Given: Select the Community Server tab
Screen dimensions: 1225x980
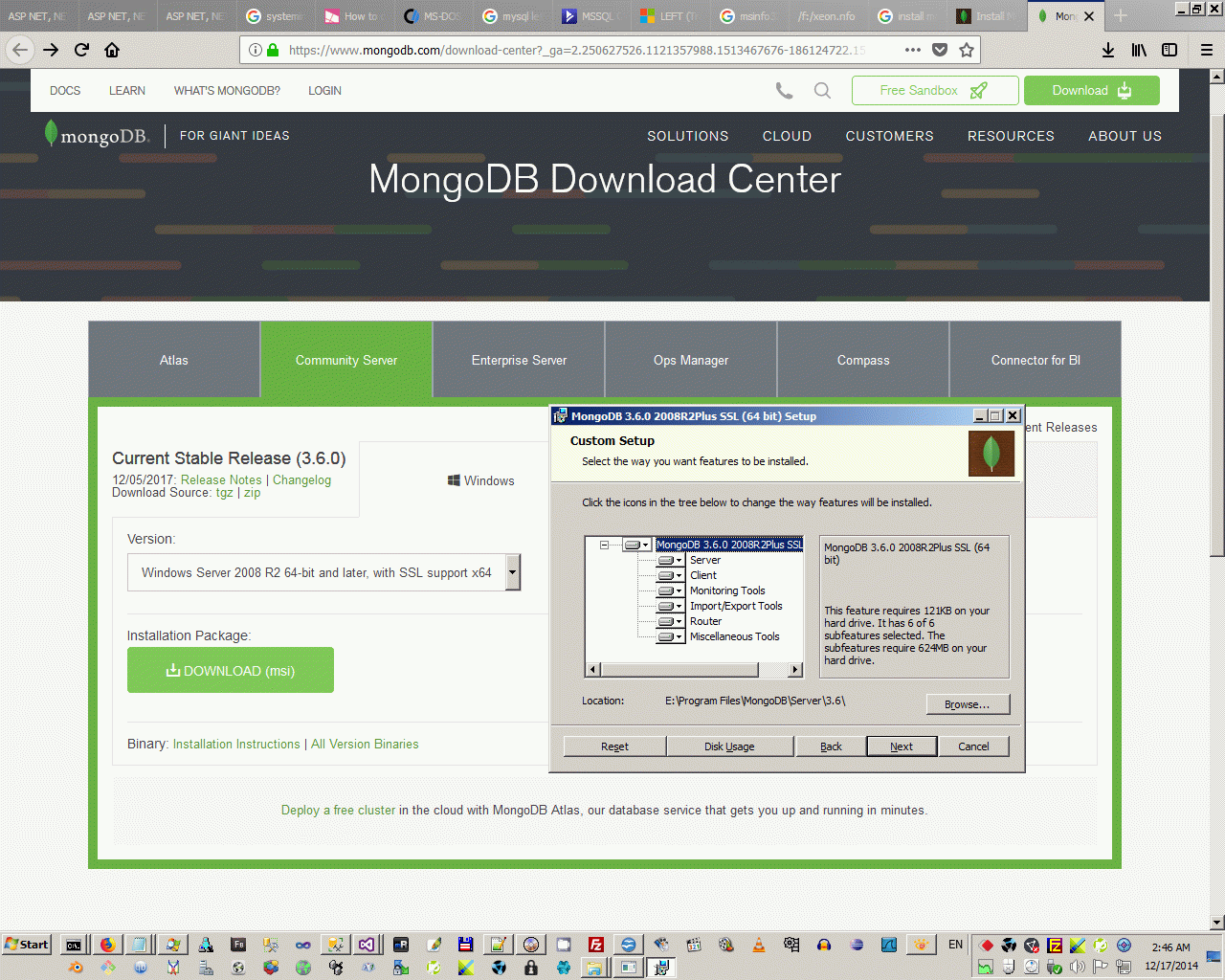Looking at the screenshot, I should (x=346, y=360).
